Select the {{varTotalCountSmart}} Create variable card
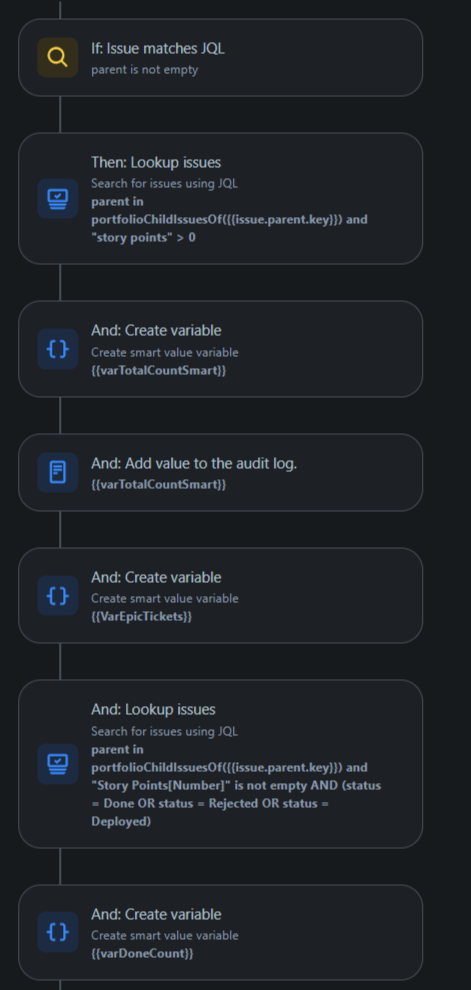Image resolution: width=471 pixels, height=990 pixels. coord(220,349)
